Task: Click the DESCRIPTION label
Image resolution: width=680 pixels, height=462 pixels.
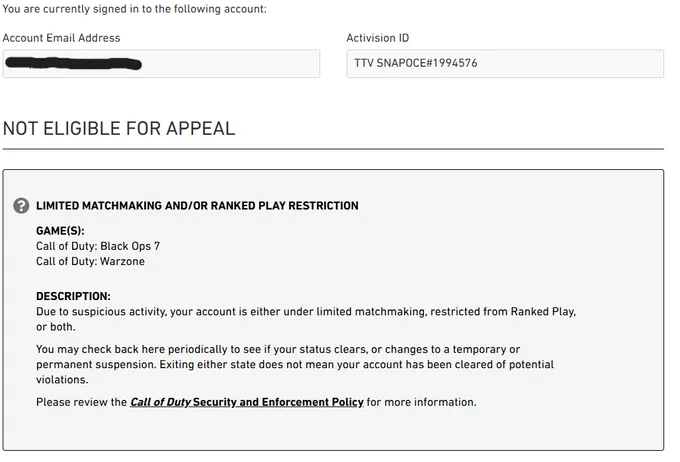Action: pyautogui.click(x=73, y=296)
